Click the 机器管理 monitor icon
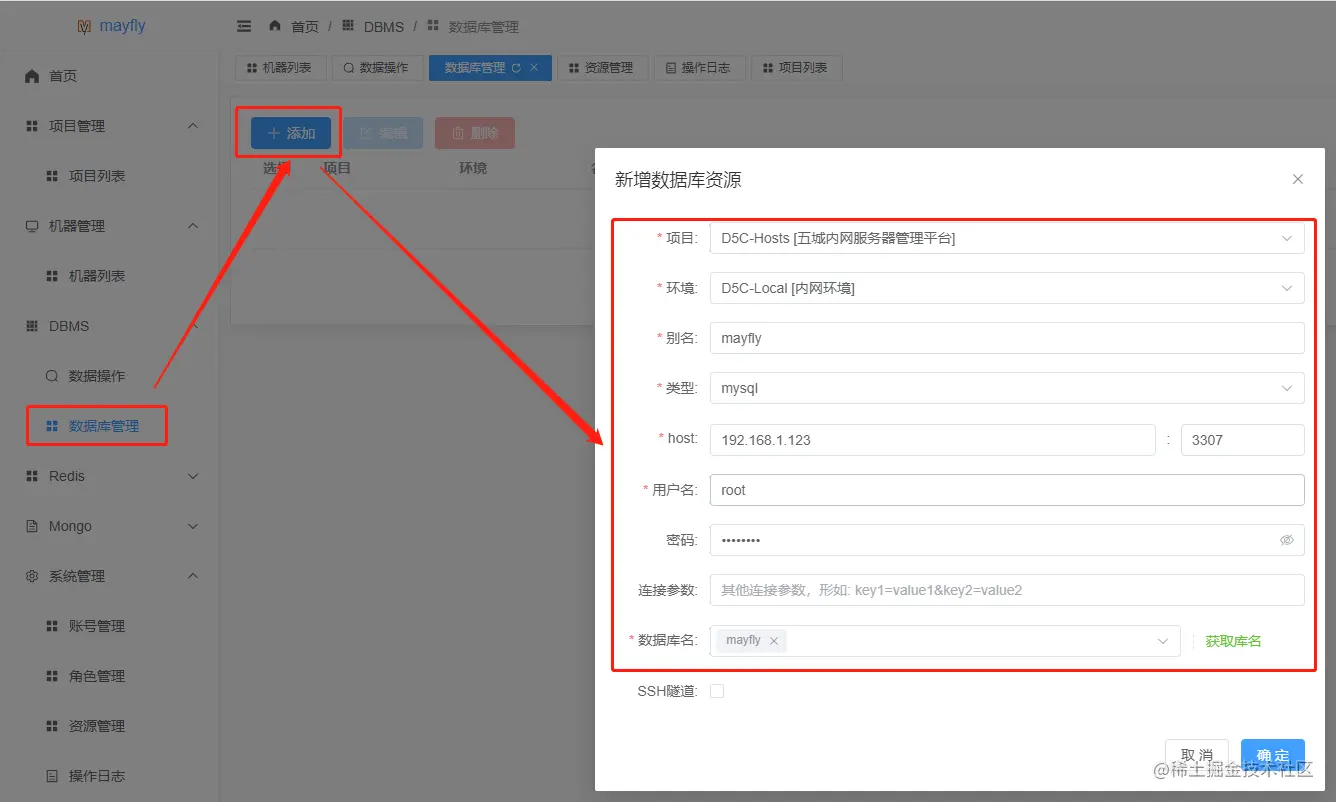 (x=32, y=226)
